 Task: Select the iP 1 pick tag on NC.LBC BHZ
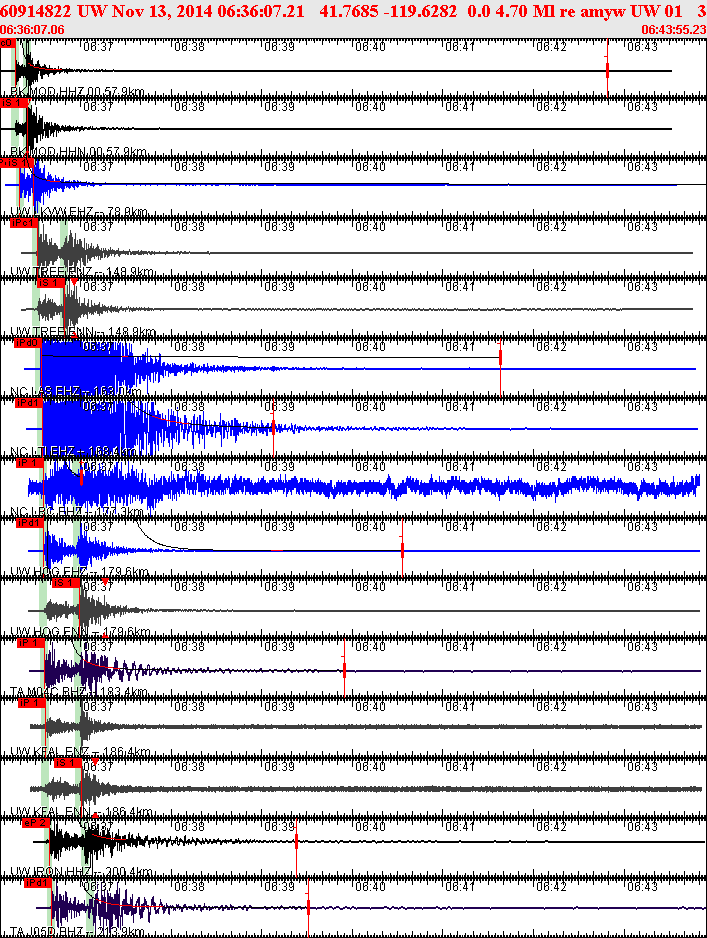(x=30, y=463)
